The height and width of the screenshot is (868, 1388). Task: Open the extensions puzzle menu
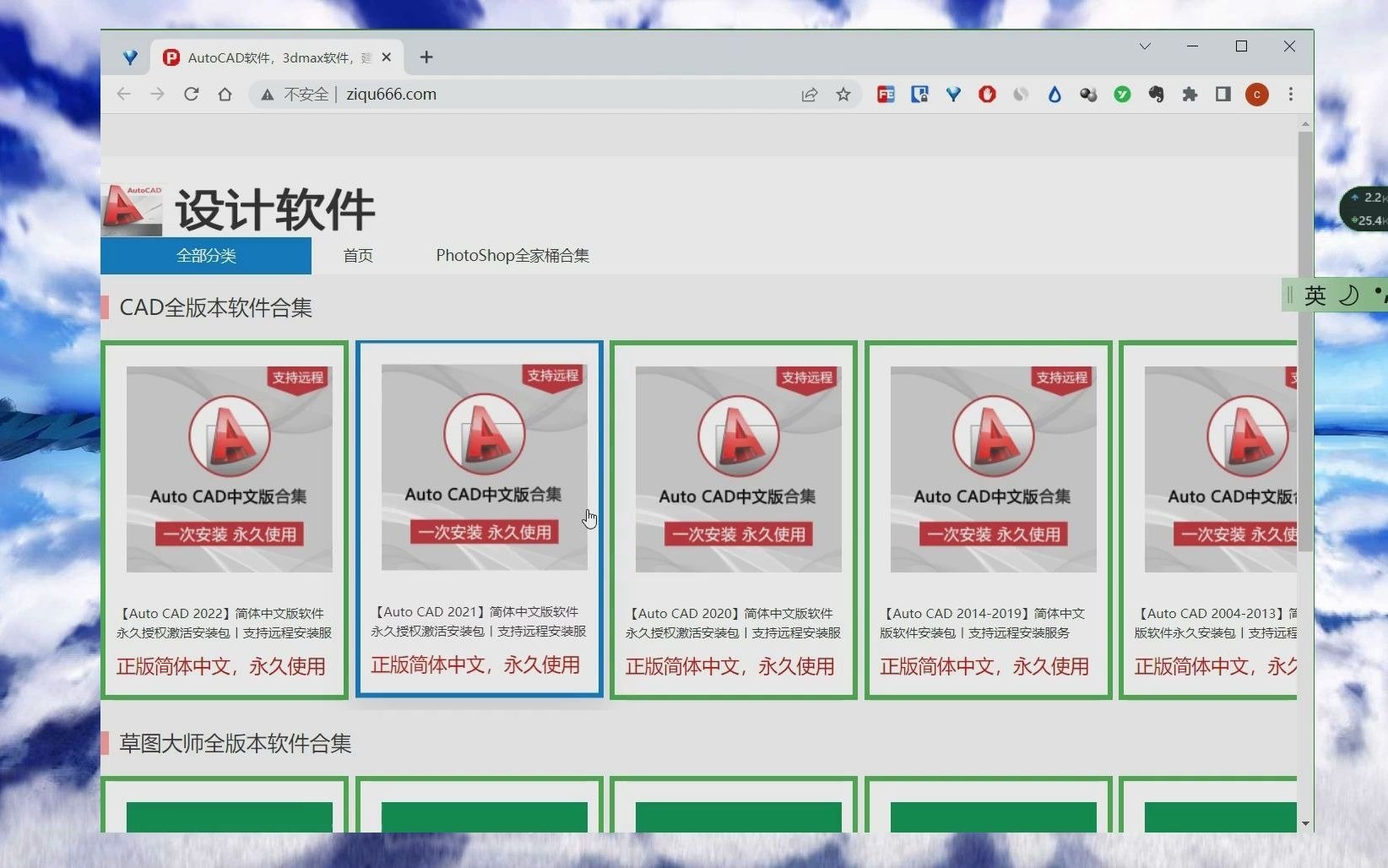1190,95
